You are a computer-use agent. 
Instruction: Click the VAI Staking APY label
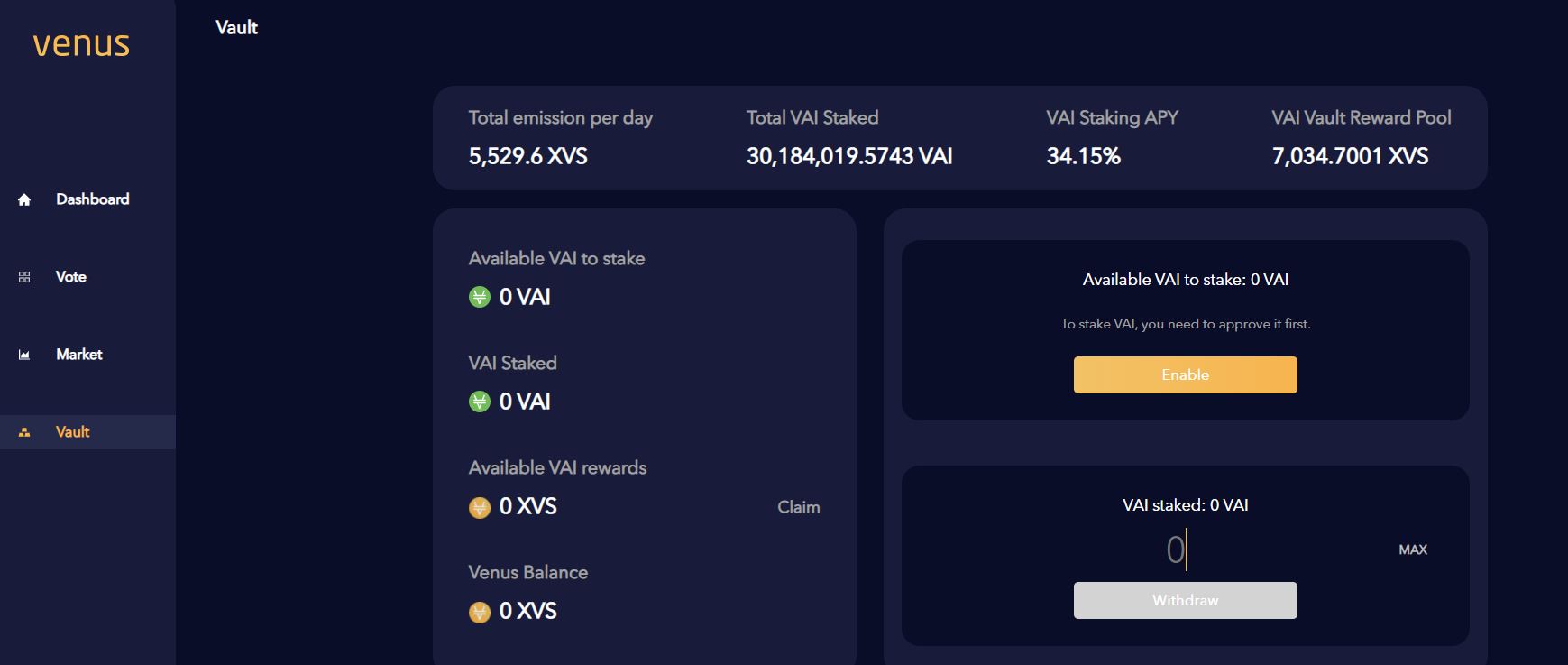1112,118
